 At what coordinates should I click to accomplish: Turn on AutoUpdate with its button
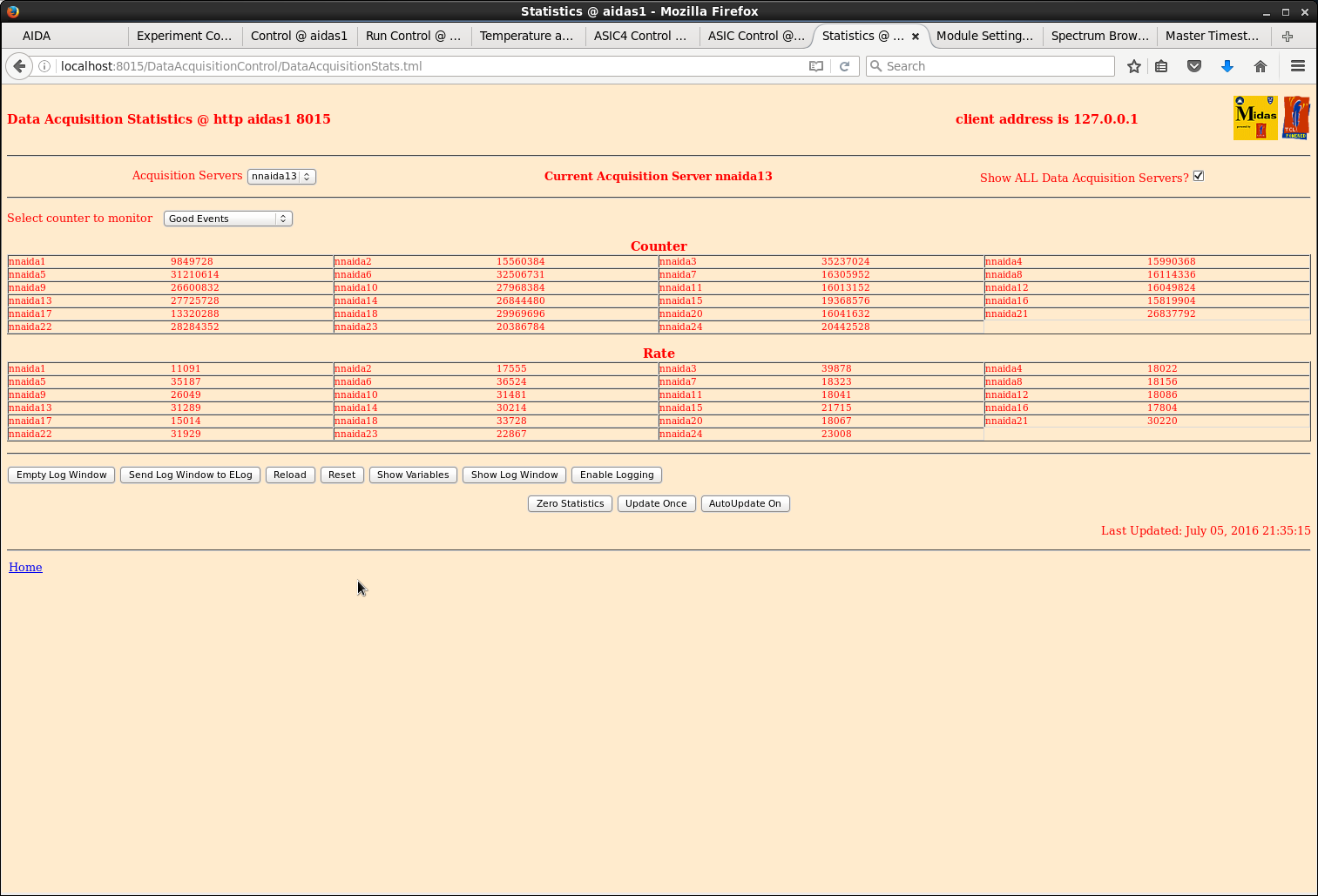click(x=745, y=503)
